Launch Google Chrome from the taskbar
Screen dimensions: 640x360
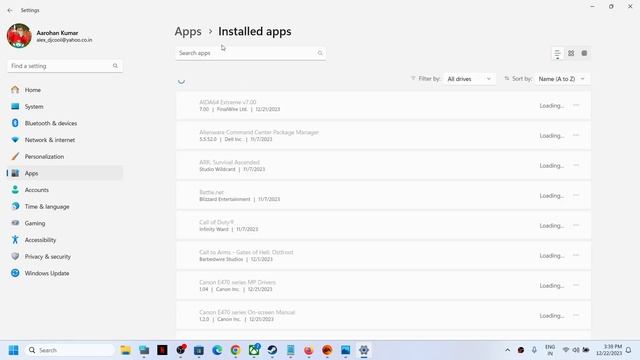tap(236, 350)
